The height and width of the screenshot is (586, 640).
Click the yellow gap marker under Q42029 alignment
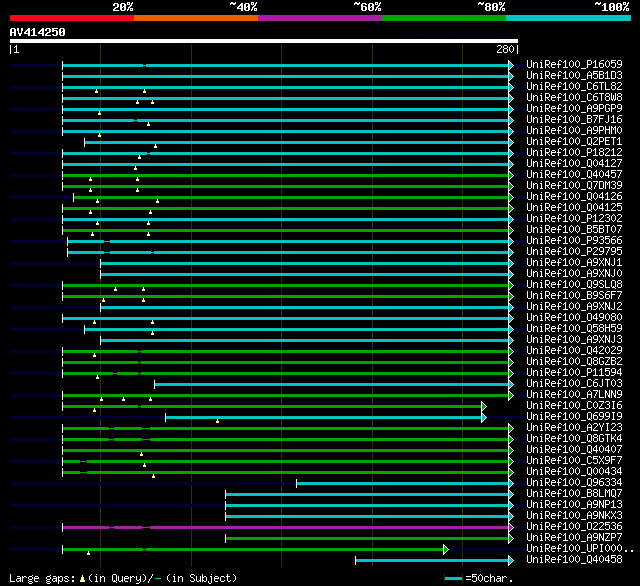coord(95,355)
